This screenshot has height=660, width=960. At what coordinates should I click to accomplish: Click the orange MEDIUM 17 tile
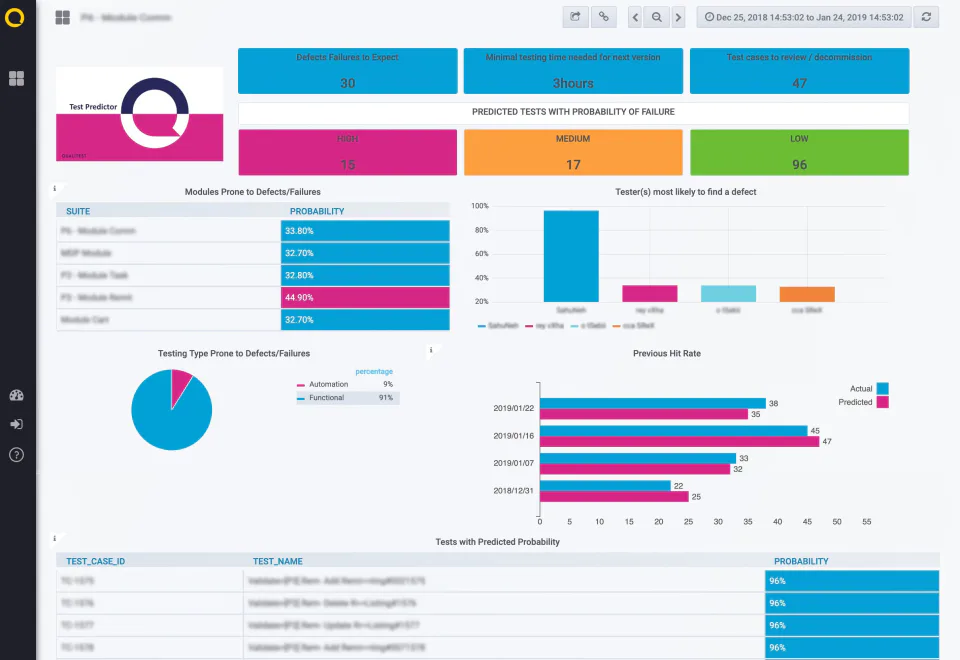pyautogui.click(x=573, y=152)
